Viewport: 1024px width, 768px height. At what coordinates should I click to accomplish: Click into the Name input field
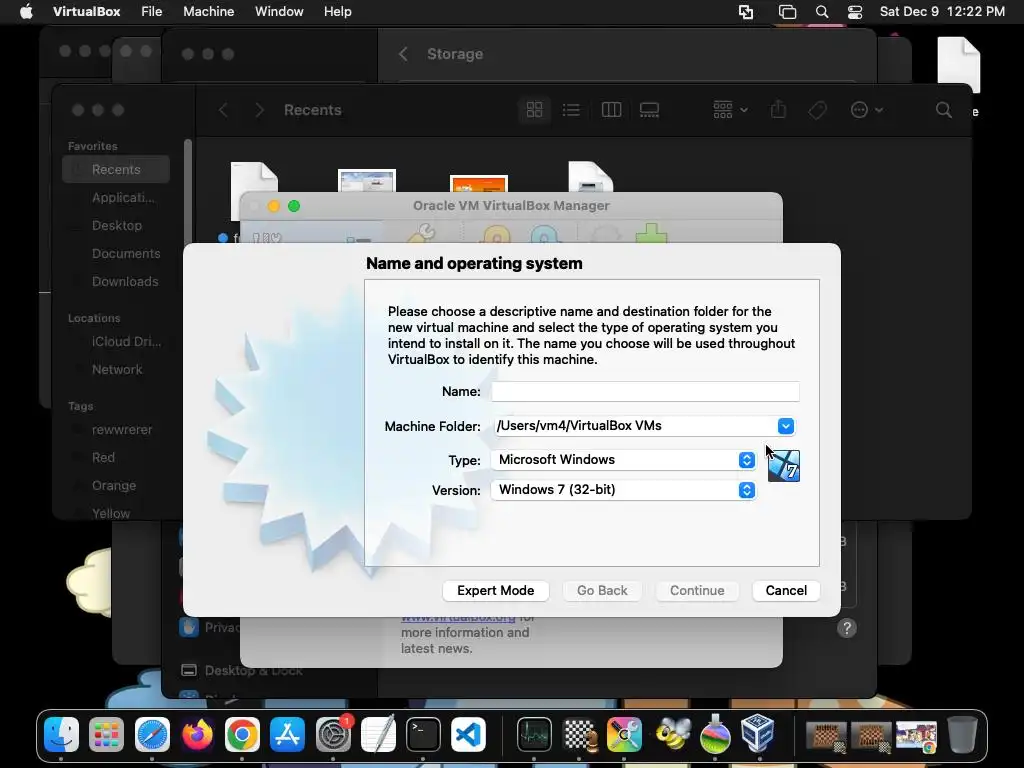tap(645, 391)
